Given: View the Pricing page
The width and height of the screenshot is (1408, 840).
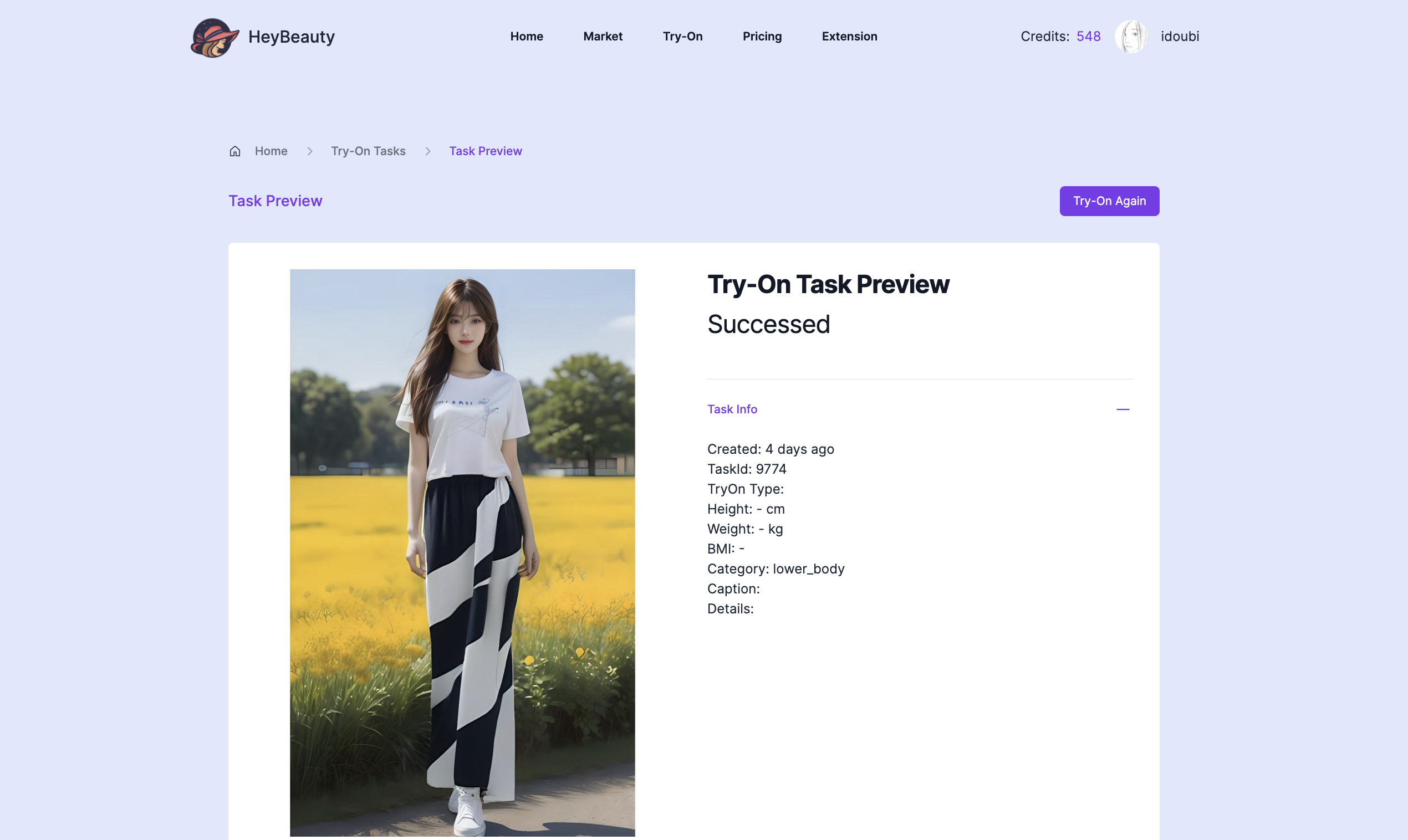Looking at the screenshot, I should (762, 37).
